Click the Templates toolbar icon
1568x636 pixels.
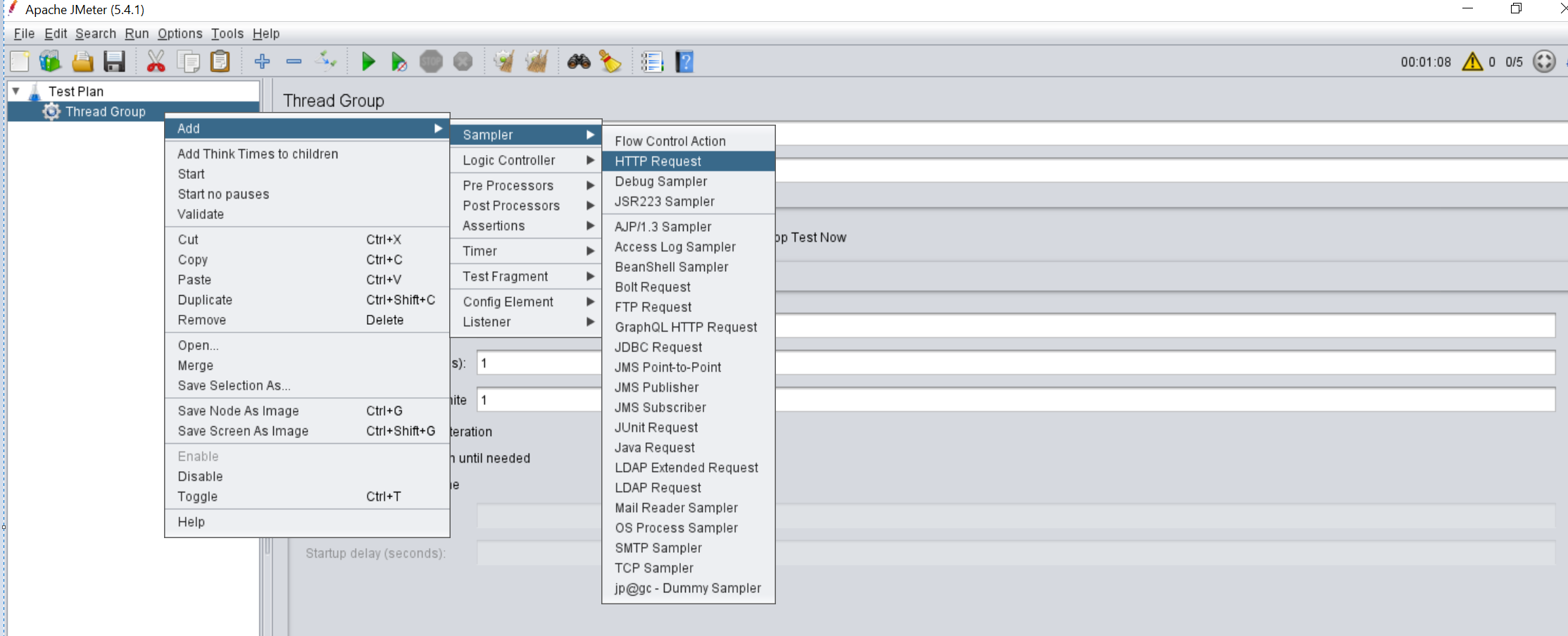click(x=50, y=62)
